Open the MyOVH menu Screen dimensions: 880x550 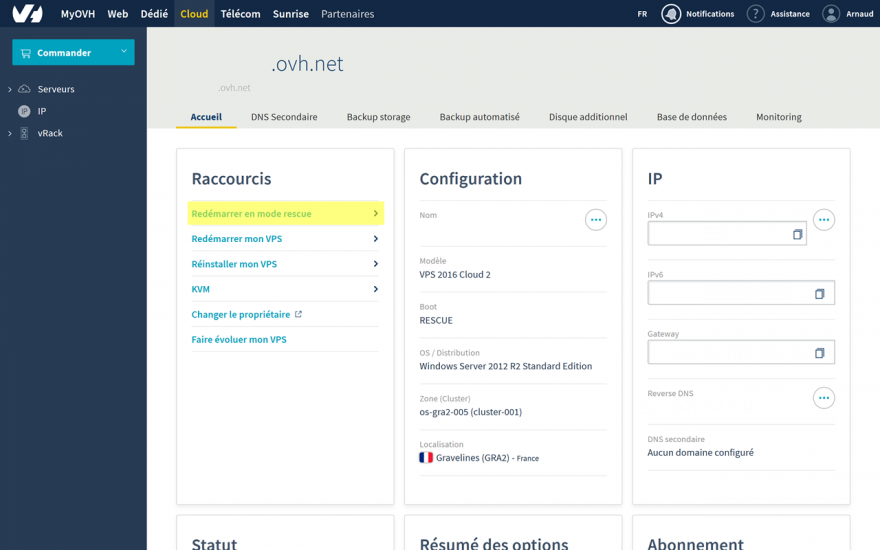point(77,14)
